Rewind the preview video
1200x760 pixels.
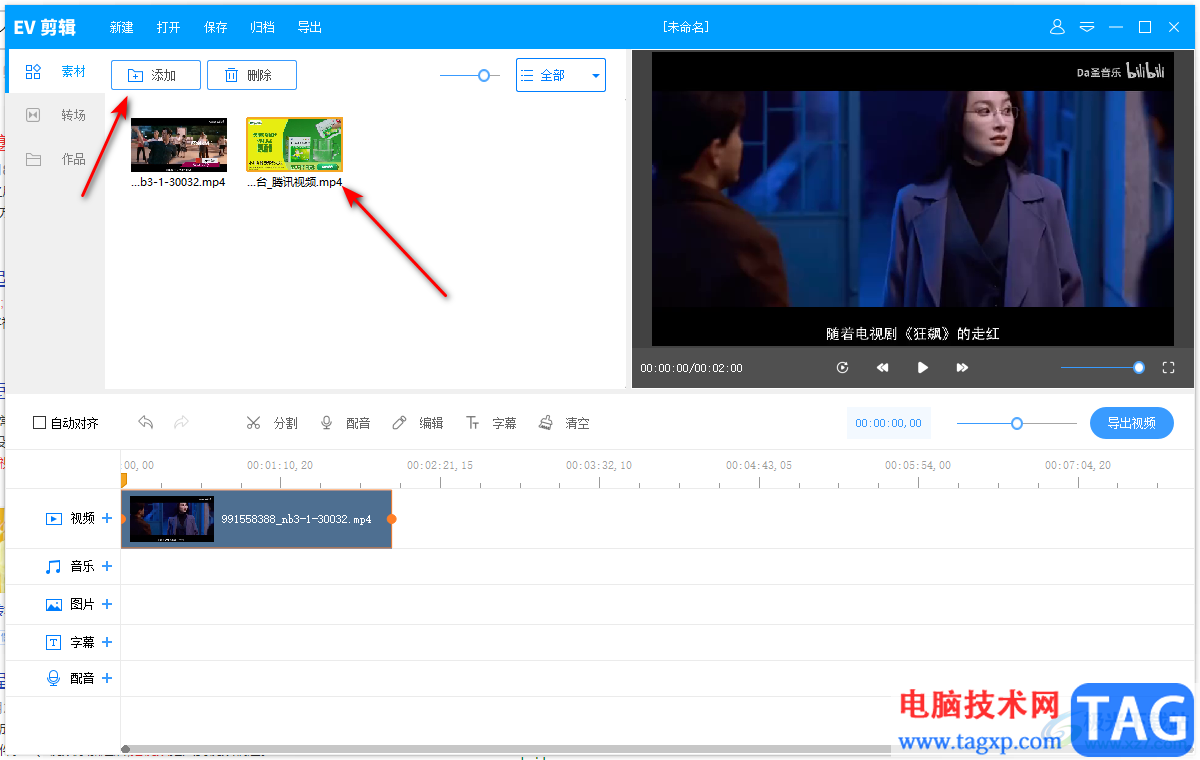(883, 368)
